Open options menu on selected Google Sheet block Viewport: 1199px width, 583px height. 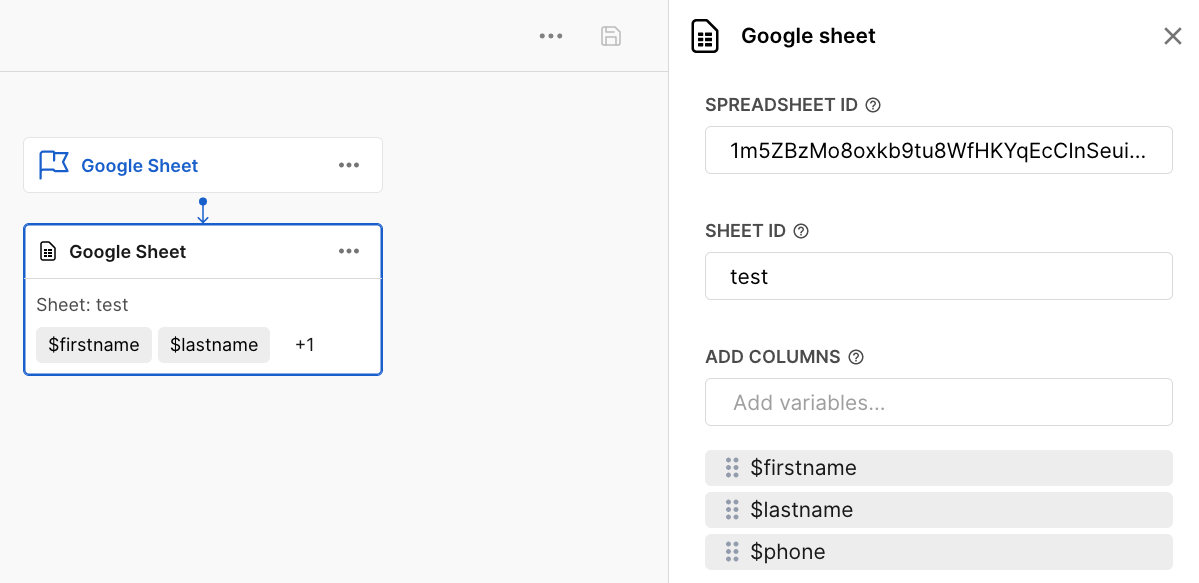pos(349,251)
